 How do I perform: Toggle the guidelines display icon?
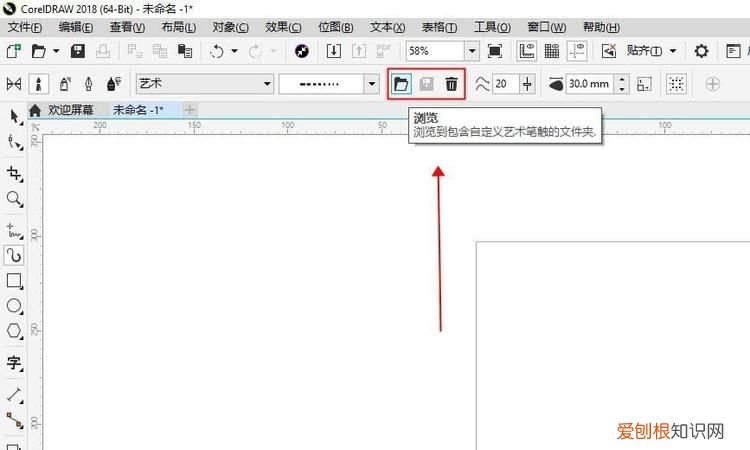(577, 51)
